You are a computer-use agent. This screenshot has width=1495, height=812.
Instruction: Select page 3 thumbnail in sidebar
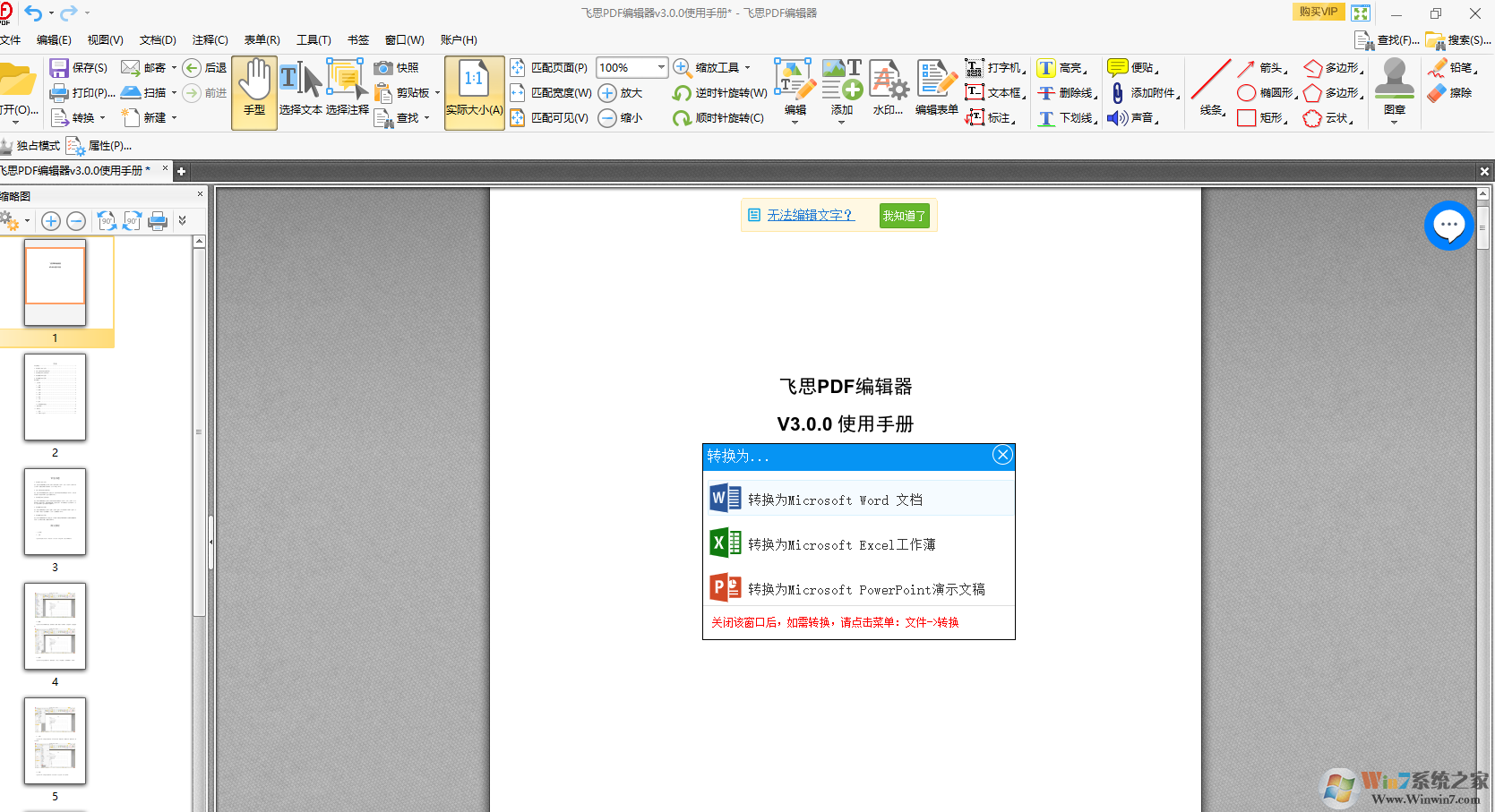pyautogui.click(x=55, y=511)
